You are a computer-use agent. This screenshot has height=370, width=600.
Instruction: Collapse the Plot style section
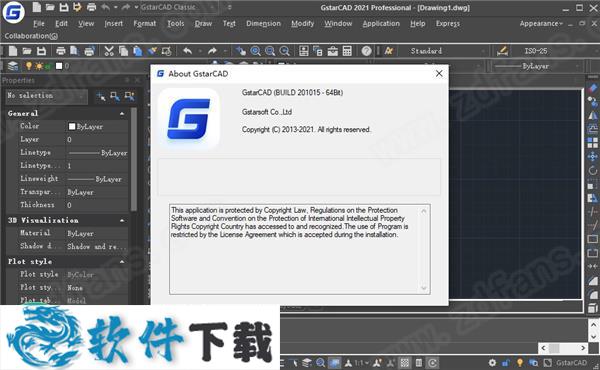[122, 262]
